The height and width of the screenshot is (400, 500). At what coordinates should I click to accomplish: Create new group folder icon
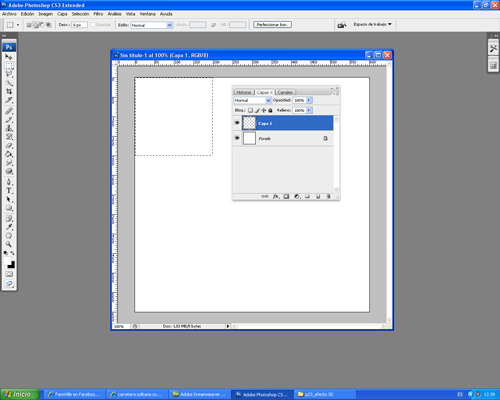click(x=307, y=197)
